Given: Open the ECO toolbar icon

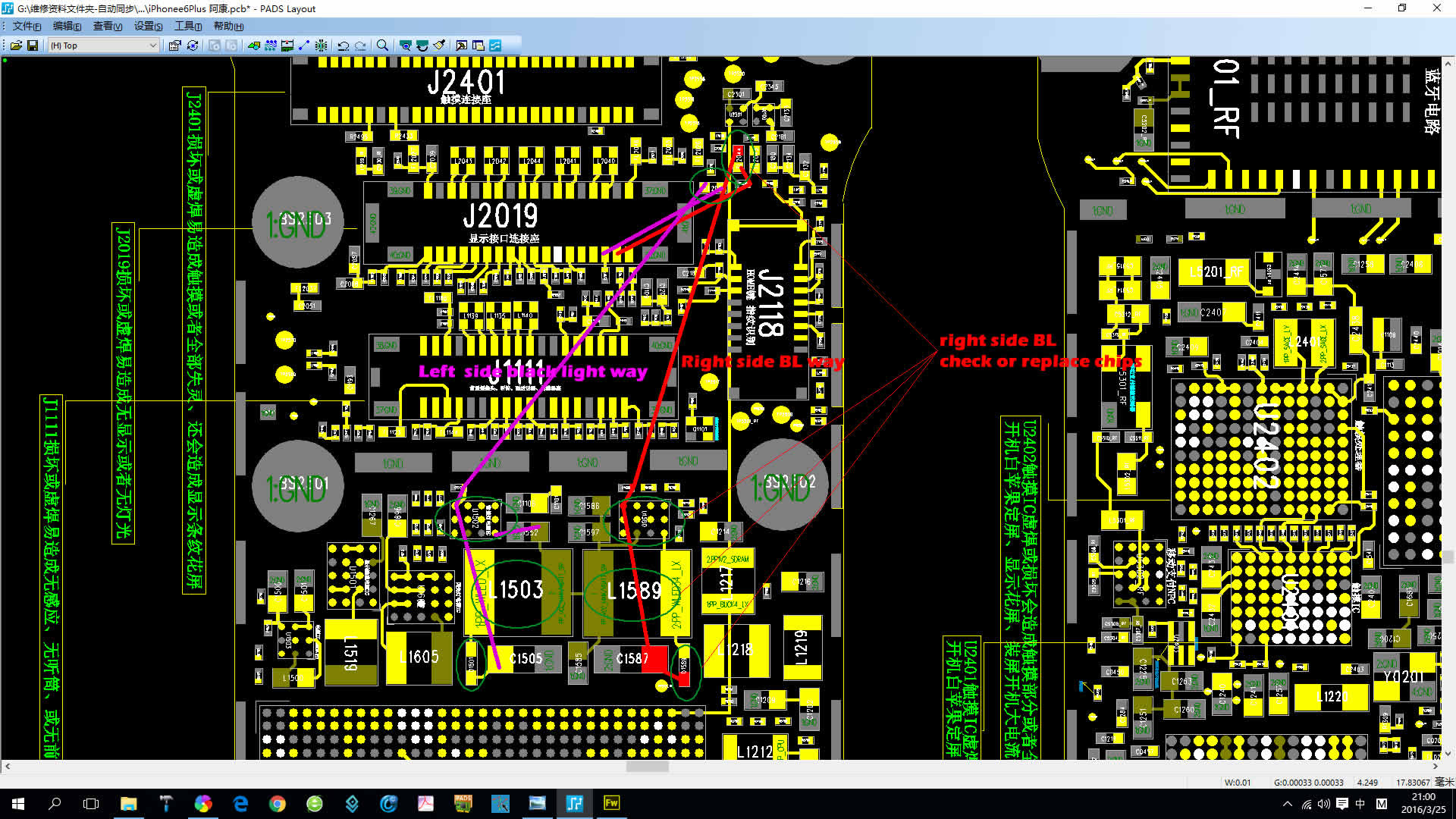Looking at the screenshot, I should pos(304,45).
